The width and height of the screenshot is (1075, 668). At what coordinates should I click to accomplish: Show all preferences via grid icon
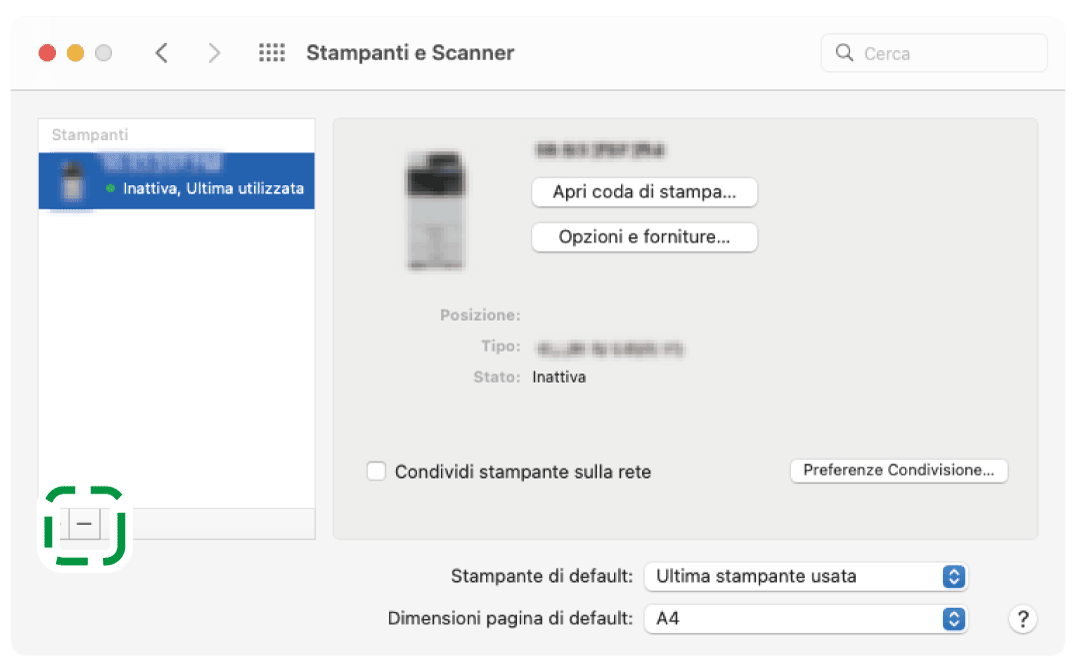click(272, 53)
